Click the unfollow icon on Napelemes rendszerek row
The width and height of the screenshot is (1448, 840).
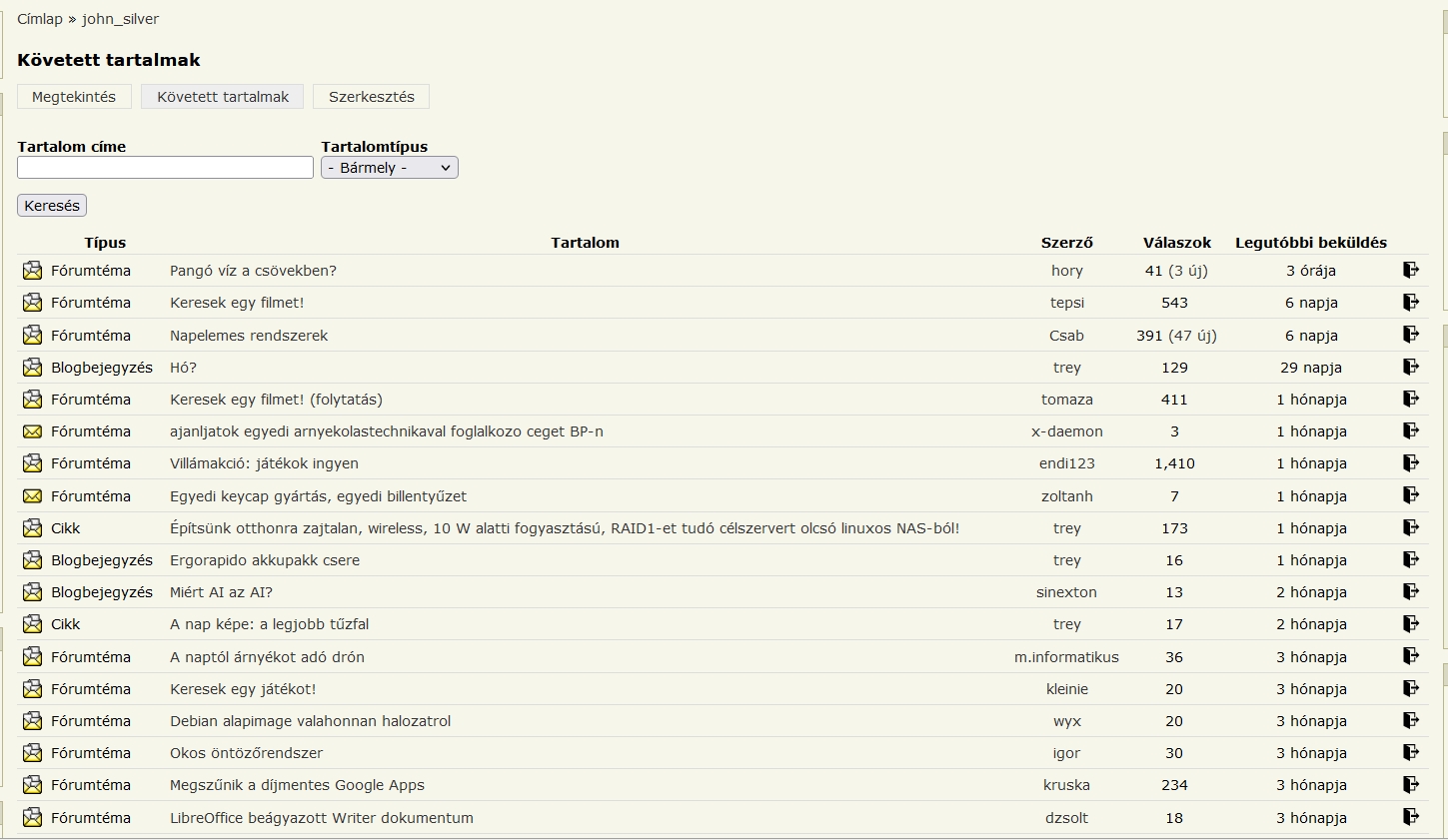1411,335
